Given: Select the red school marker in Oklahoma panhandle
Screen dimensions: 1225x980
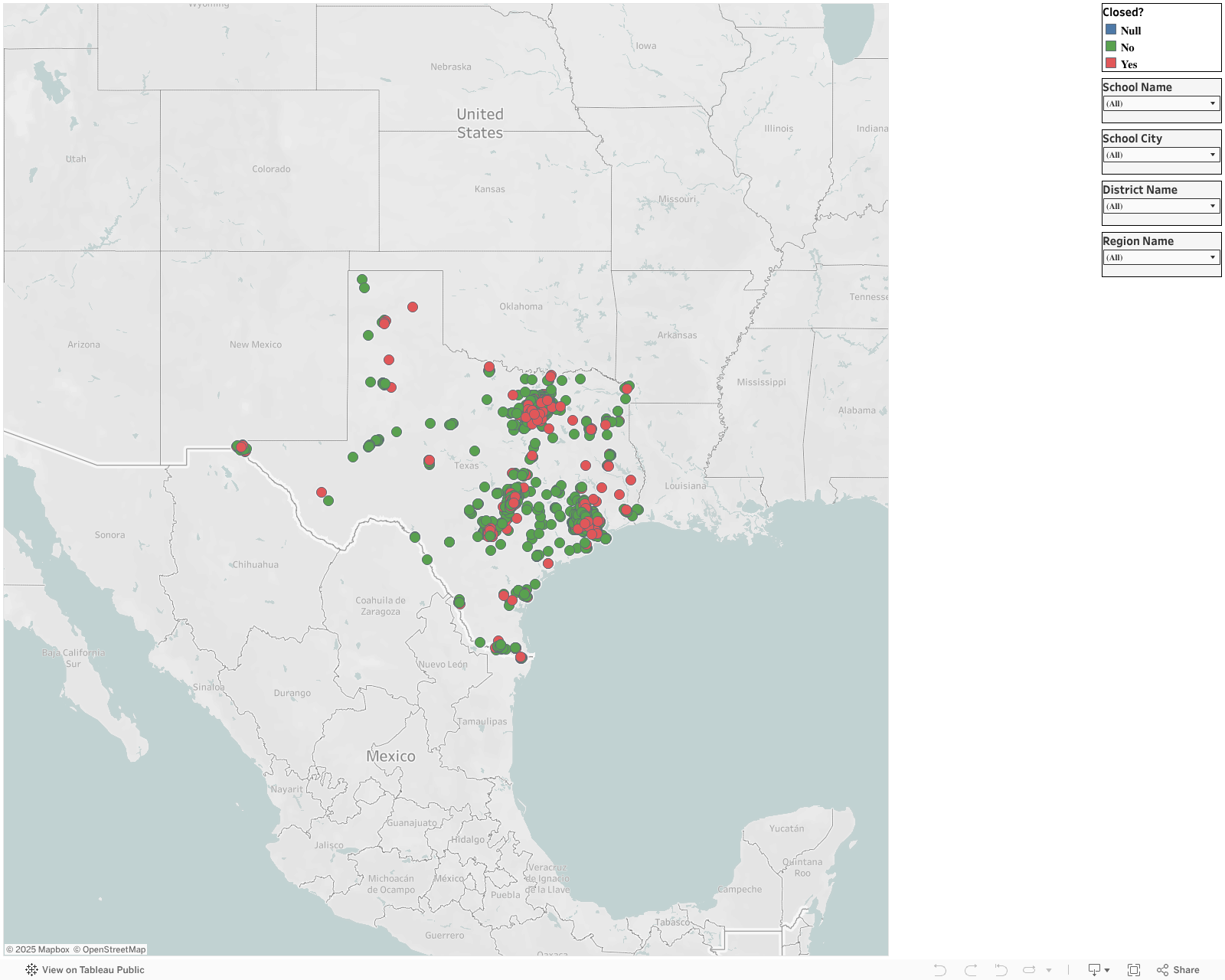Looking at the screenshot, I should (x=413, y=307).
